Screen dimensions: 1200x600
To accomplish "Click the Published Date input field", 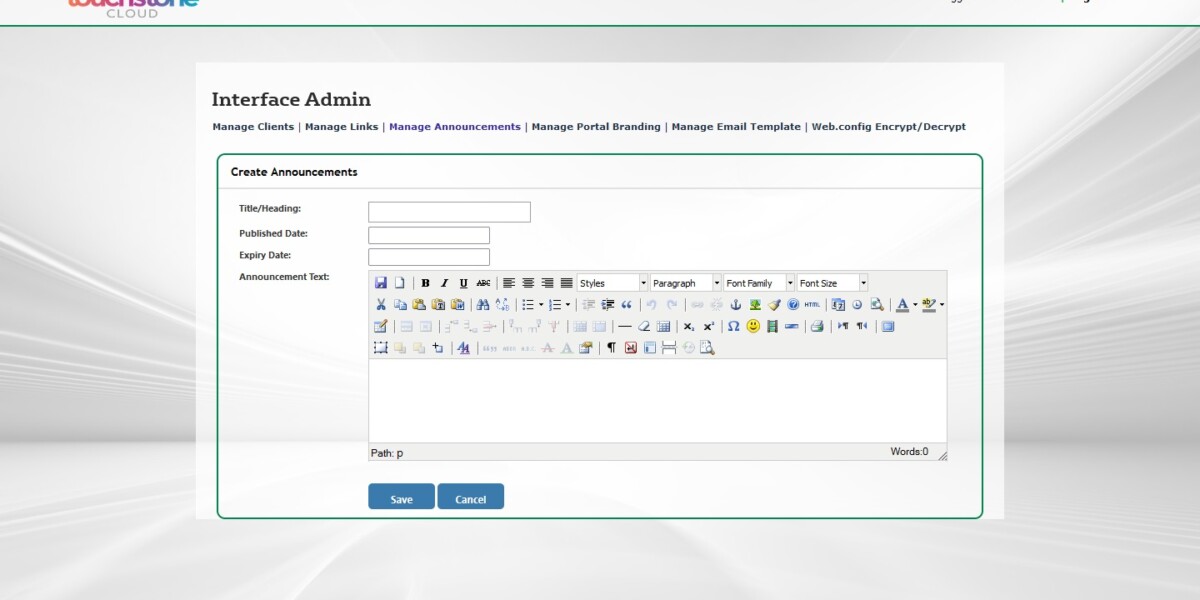I will pos(428,234).
